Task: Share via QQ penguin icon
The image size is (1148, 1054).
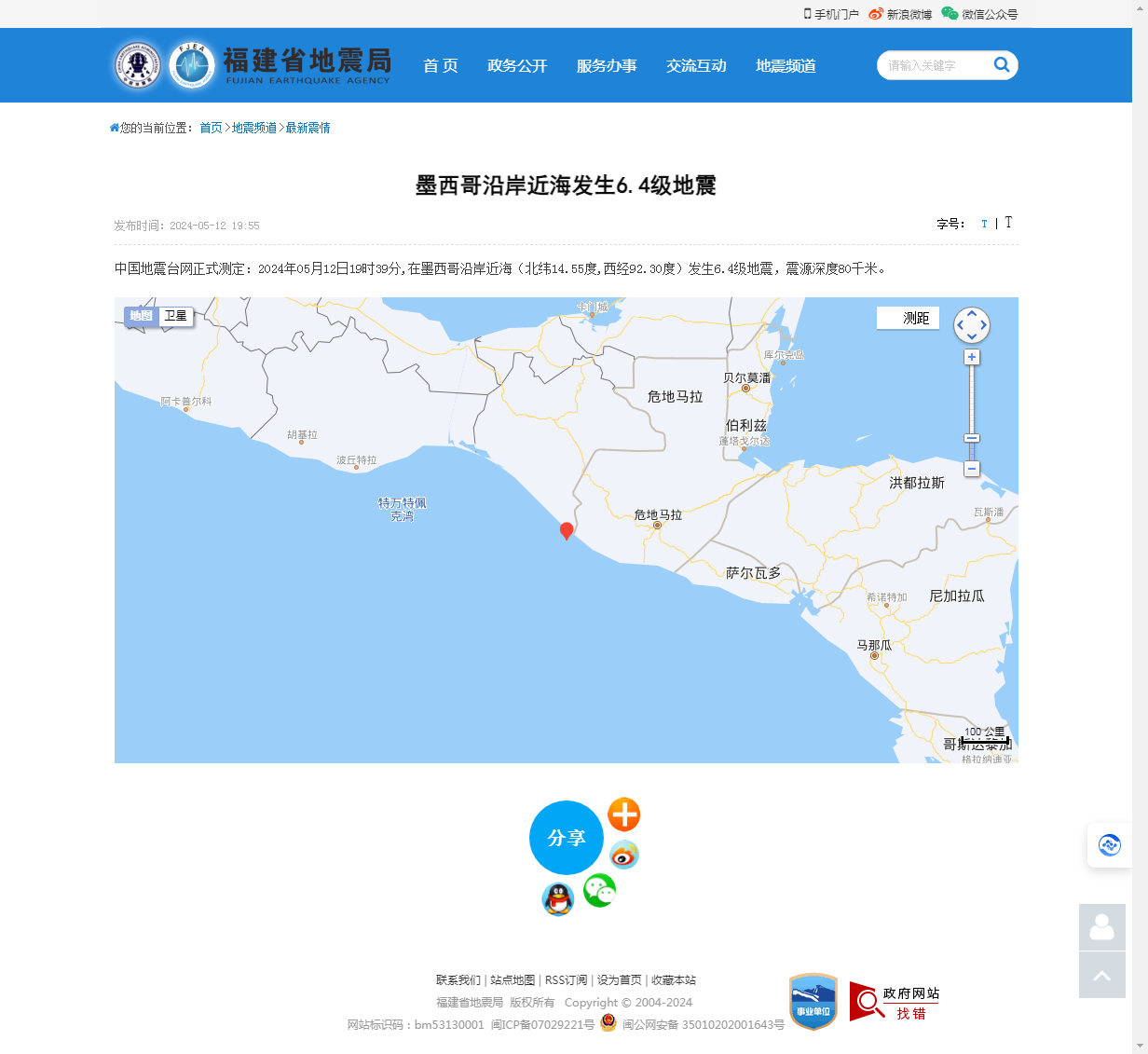Action: point(557,899)
